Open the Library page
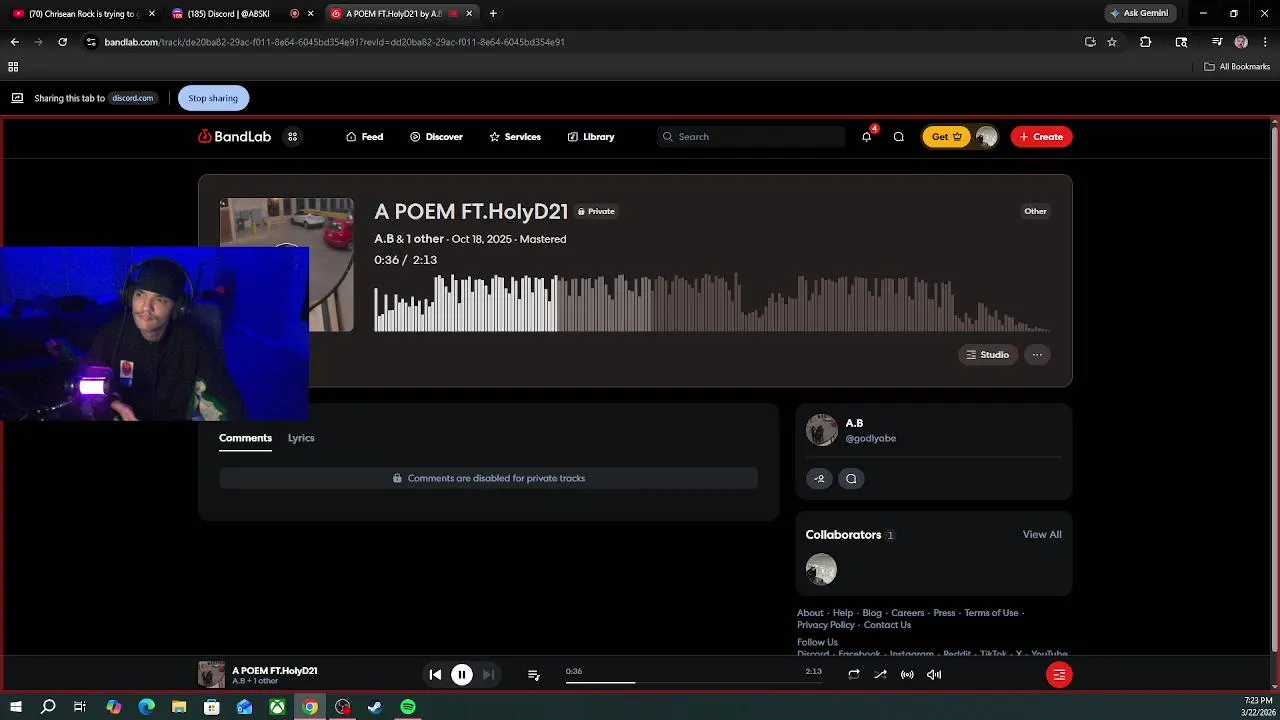Viewport: 1280px width, 720px height. [591, 137]
